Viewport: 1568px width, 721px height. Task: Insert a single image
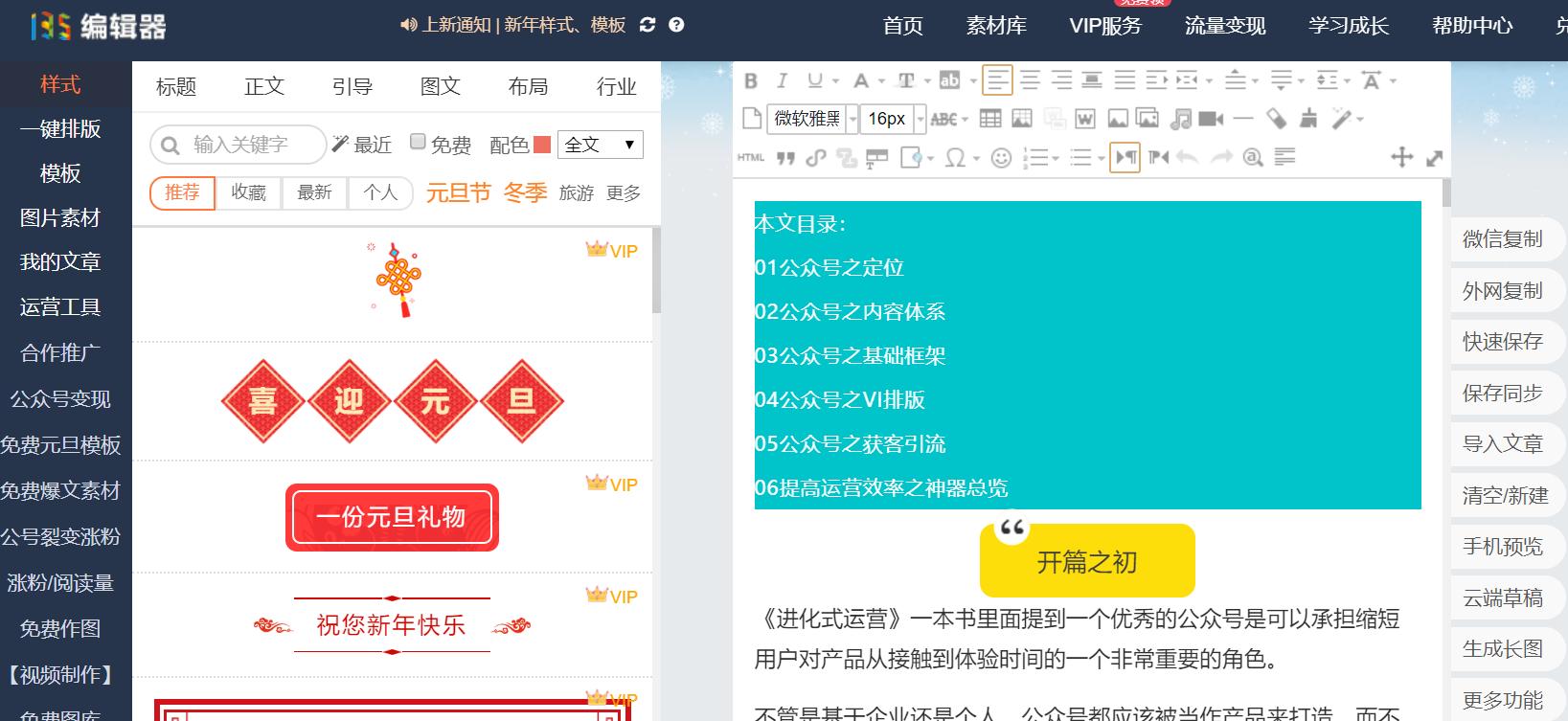coord(1118,119)
